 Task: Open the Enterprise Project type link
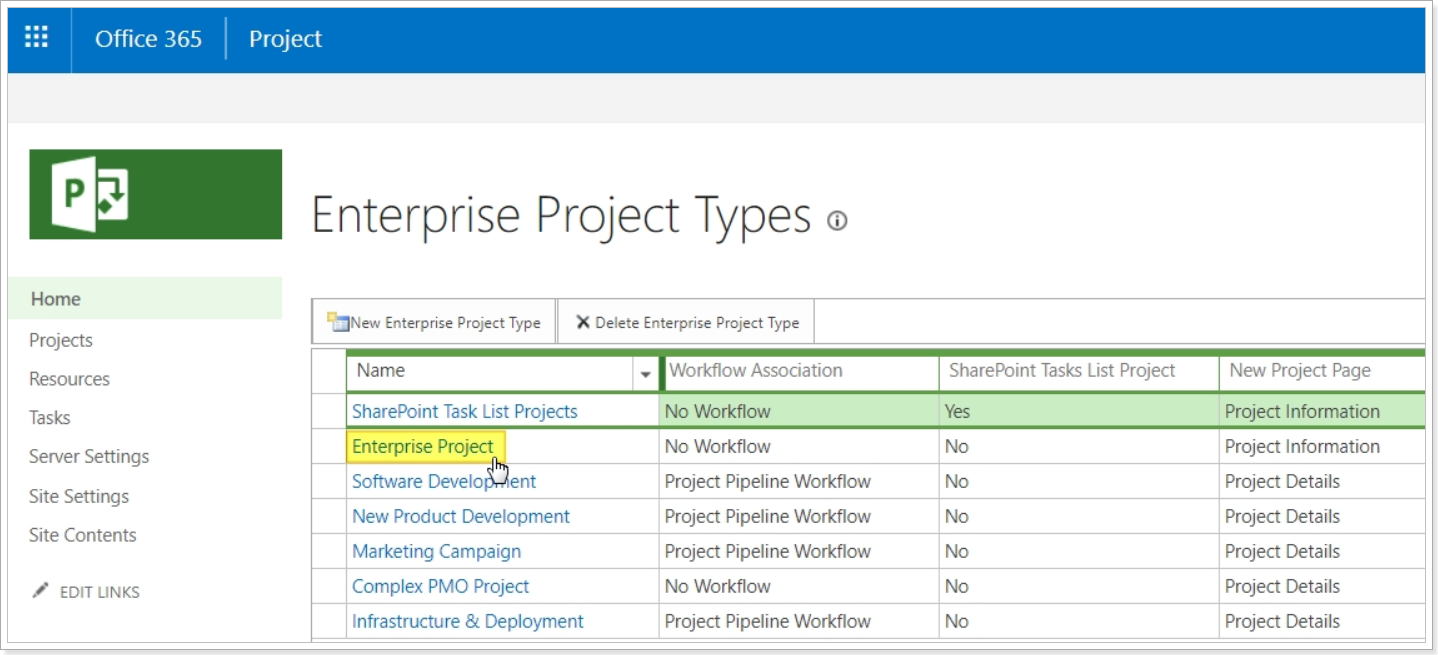(423, 446)
